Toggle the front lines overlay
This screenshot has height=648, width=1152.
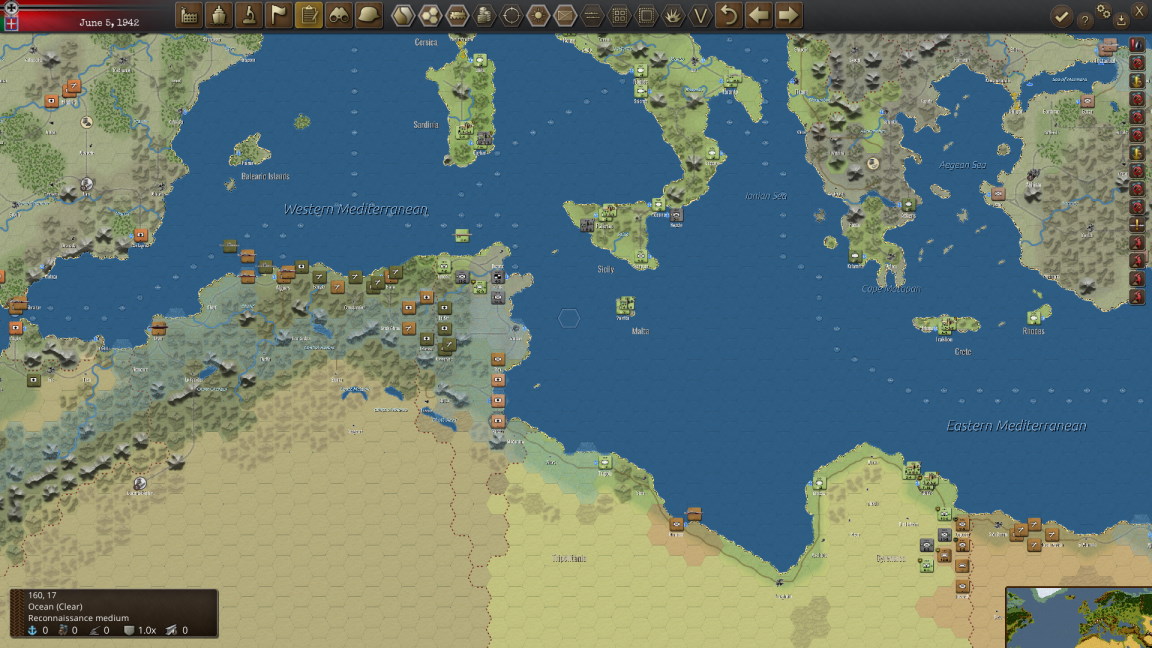(592, 15)
